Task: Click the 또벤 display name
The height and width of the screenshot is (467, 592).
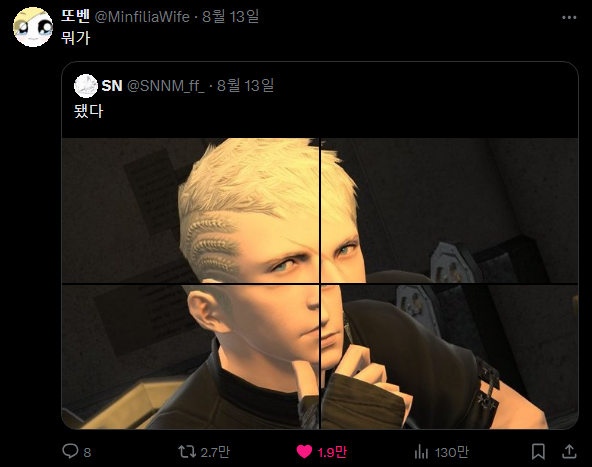Action: [x=76, y=16]
